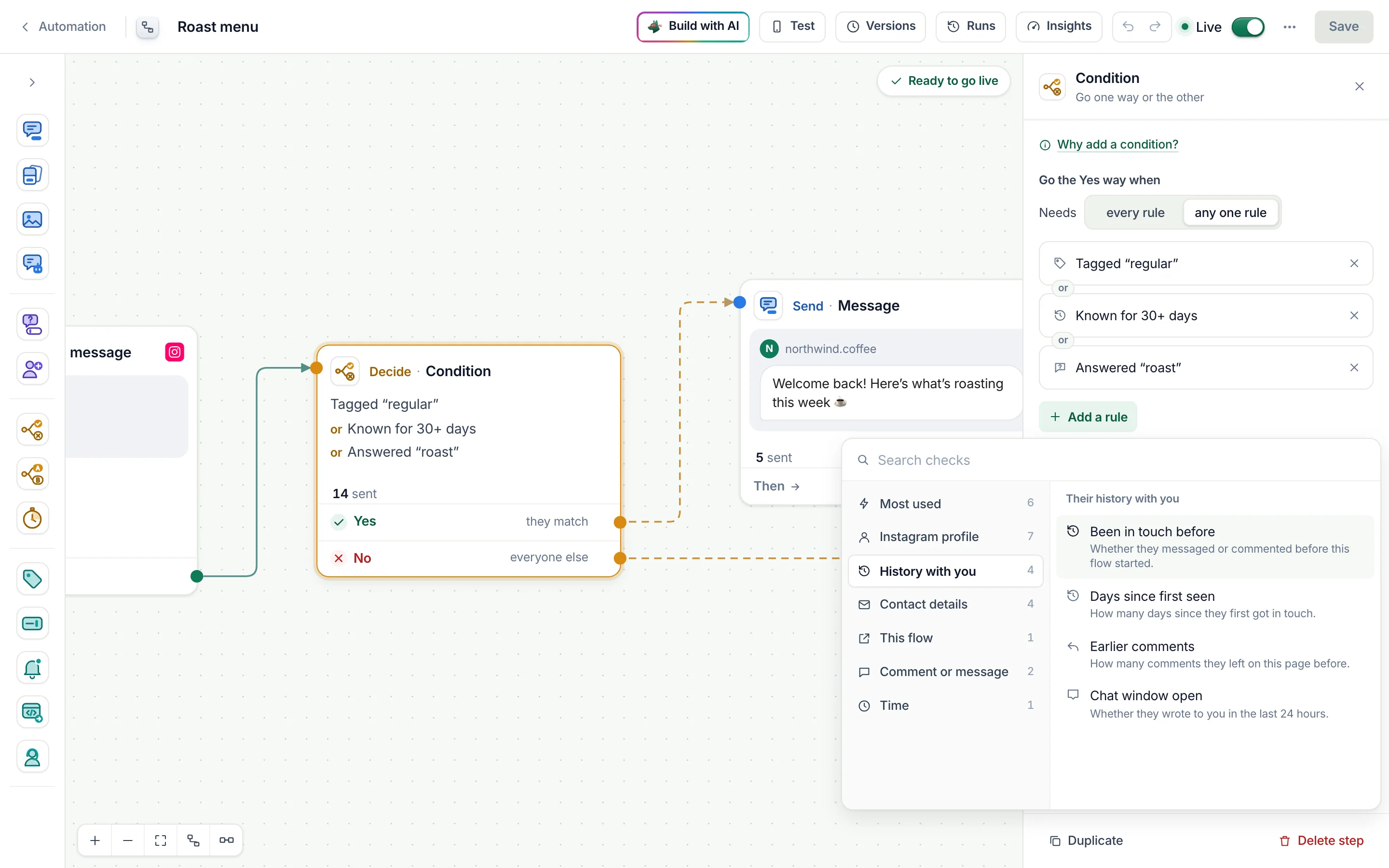Add a text message step from sidebar
Viewport: 1389px width, 868px height.
point(32,130)
